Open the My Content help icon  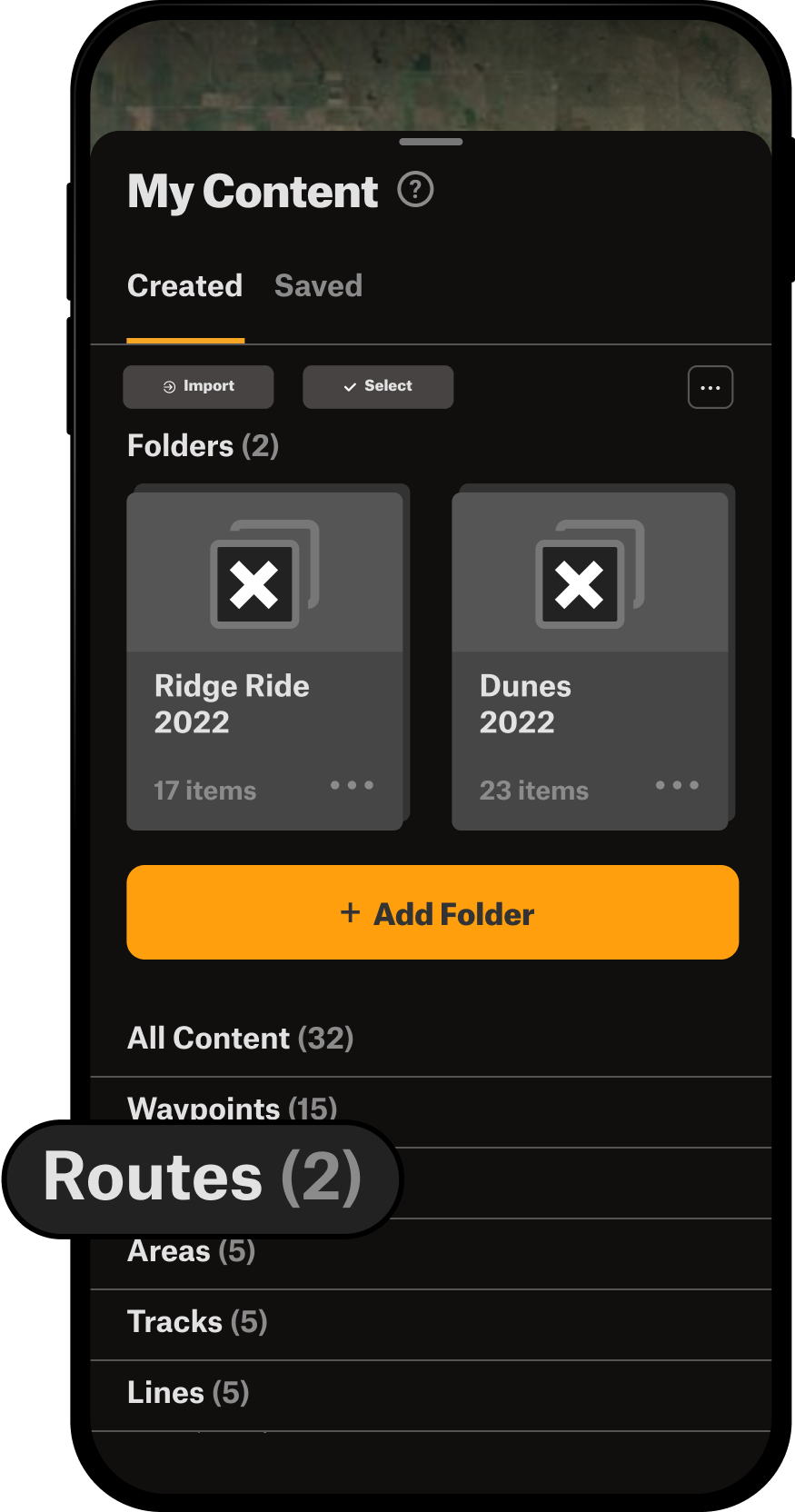click(x=416, y=190)
